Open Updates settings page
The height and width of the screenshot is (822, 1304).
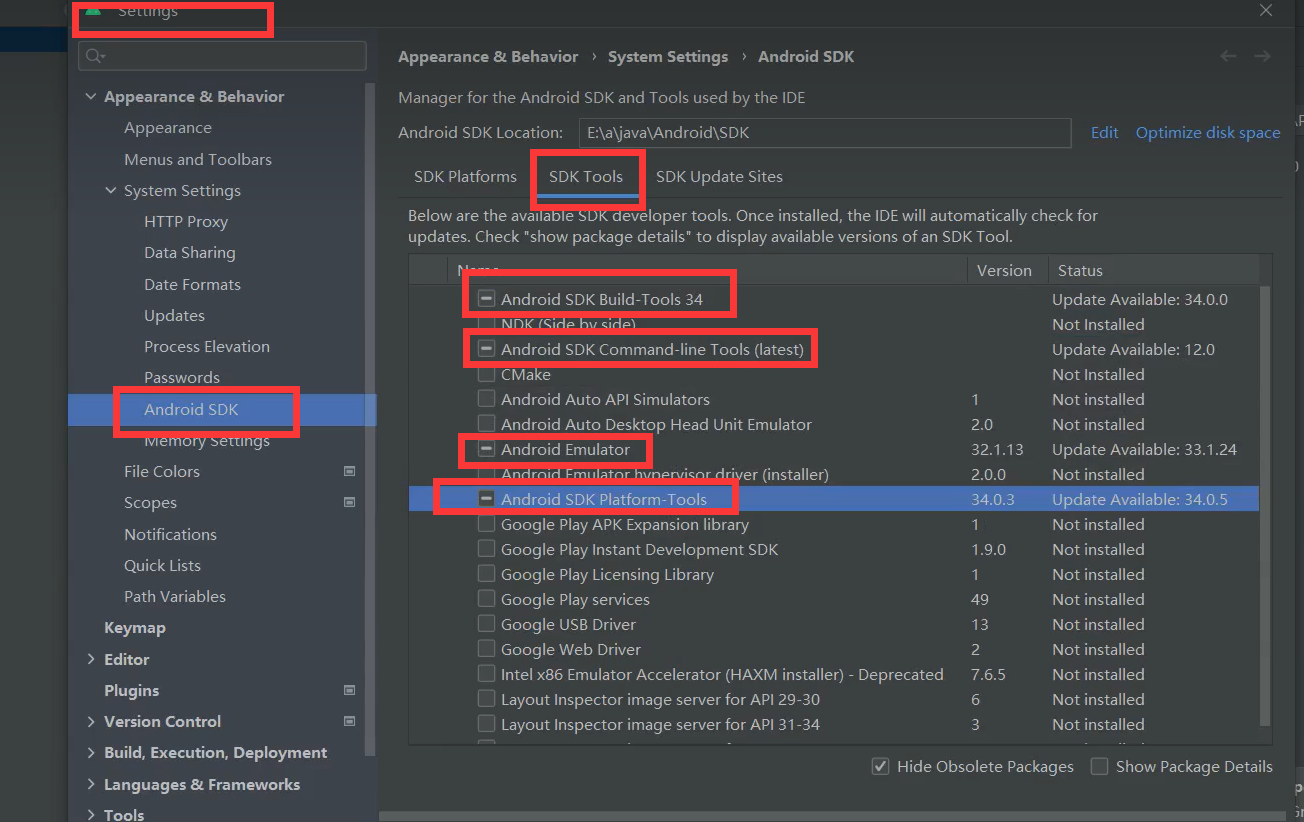174,315
